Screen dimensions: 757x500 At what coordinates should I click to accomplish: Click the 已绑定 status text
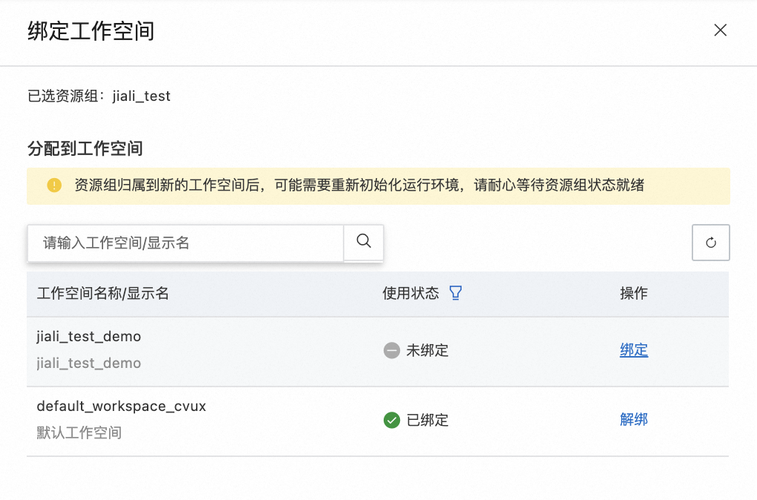(427, 420)
